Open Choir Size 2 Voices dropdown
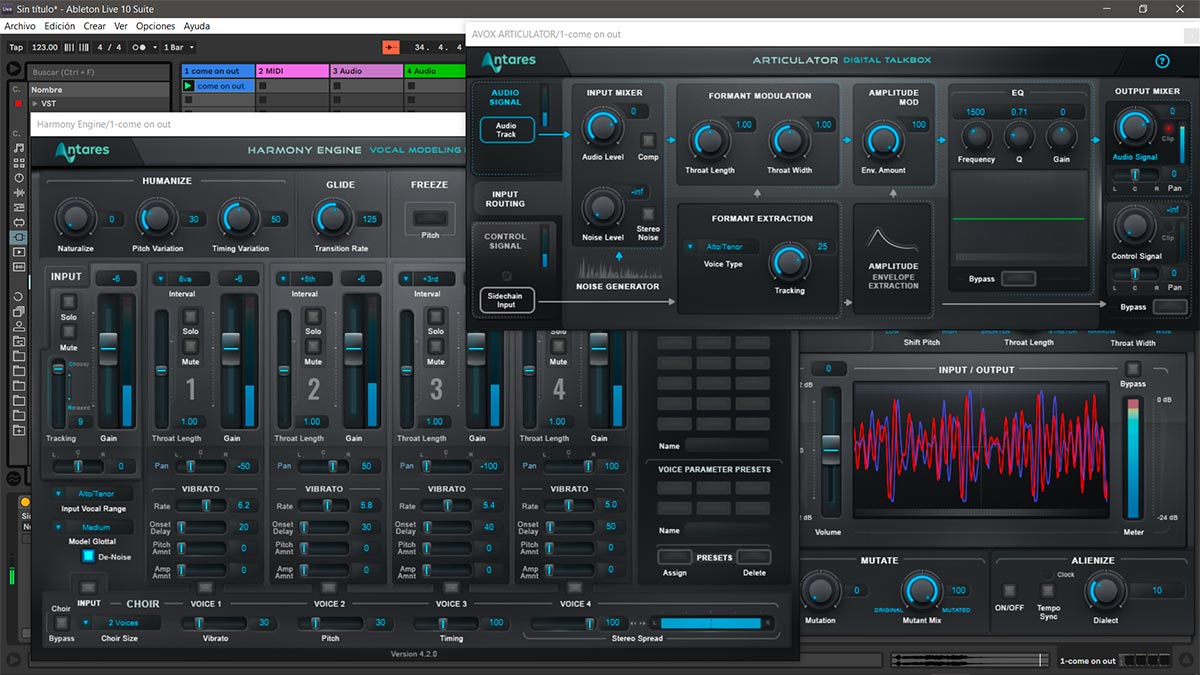The image size is (1200, 675). (x=117, y=622)
